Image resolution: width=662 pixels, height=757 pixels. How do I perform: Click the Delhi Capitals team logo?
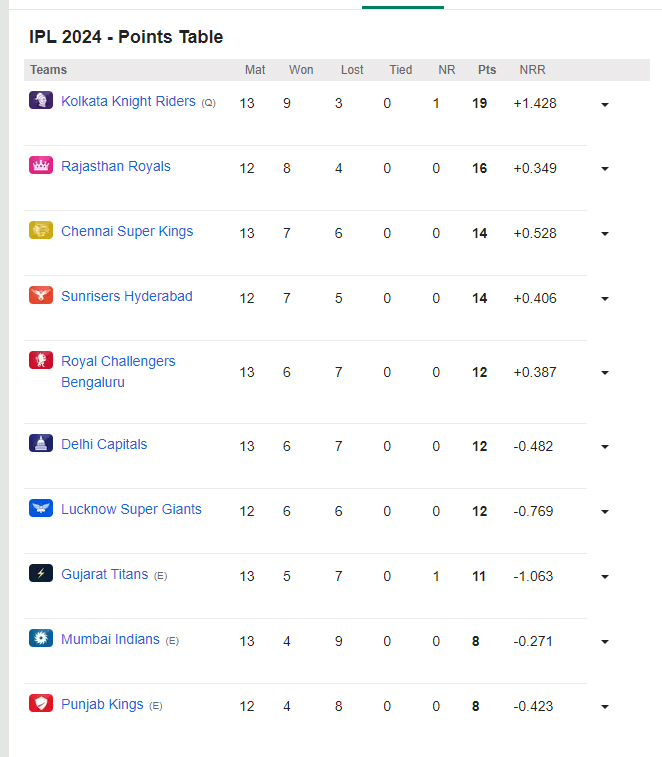click(x=41, y=443)
